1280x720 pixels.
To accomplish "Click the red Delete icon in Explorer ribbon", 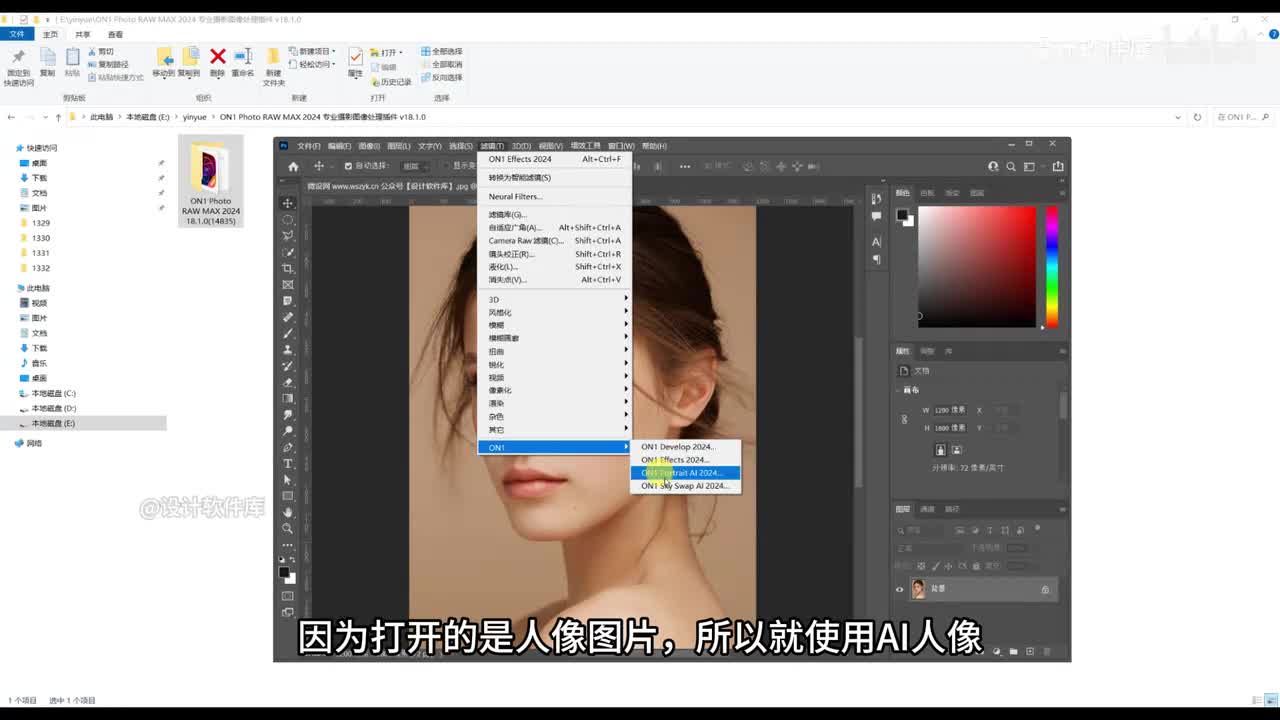I will [217, 58].
